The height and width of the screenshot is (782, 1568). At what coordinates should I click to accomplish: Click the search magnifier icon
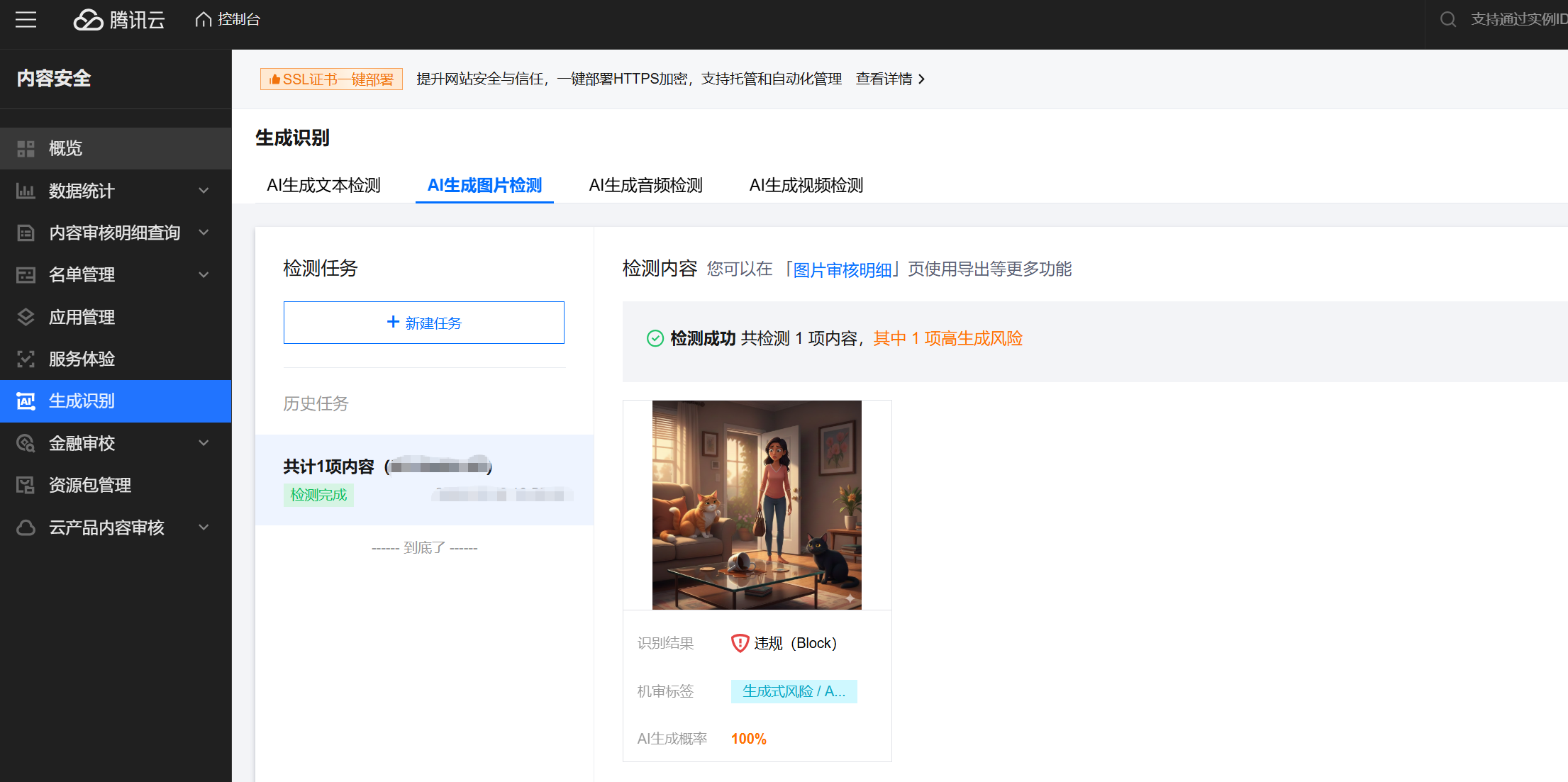(1448, 20)
